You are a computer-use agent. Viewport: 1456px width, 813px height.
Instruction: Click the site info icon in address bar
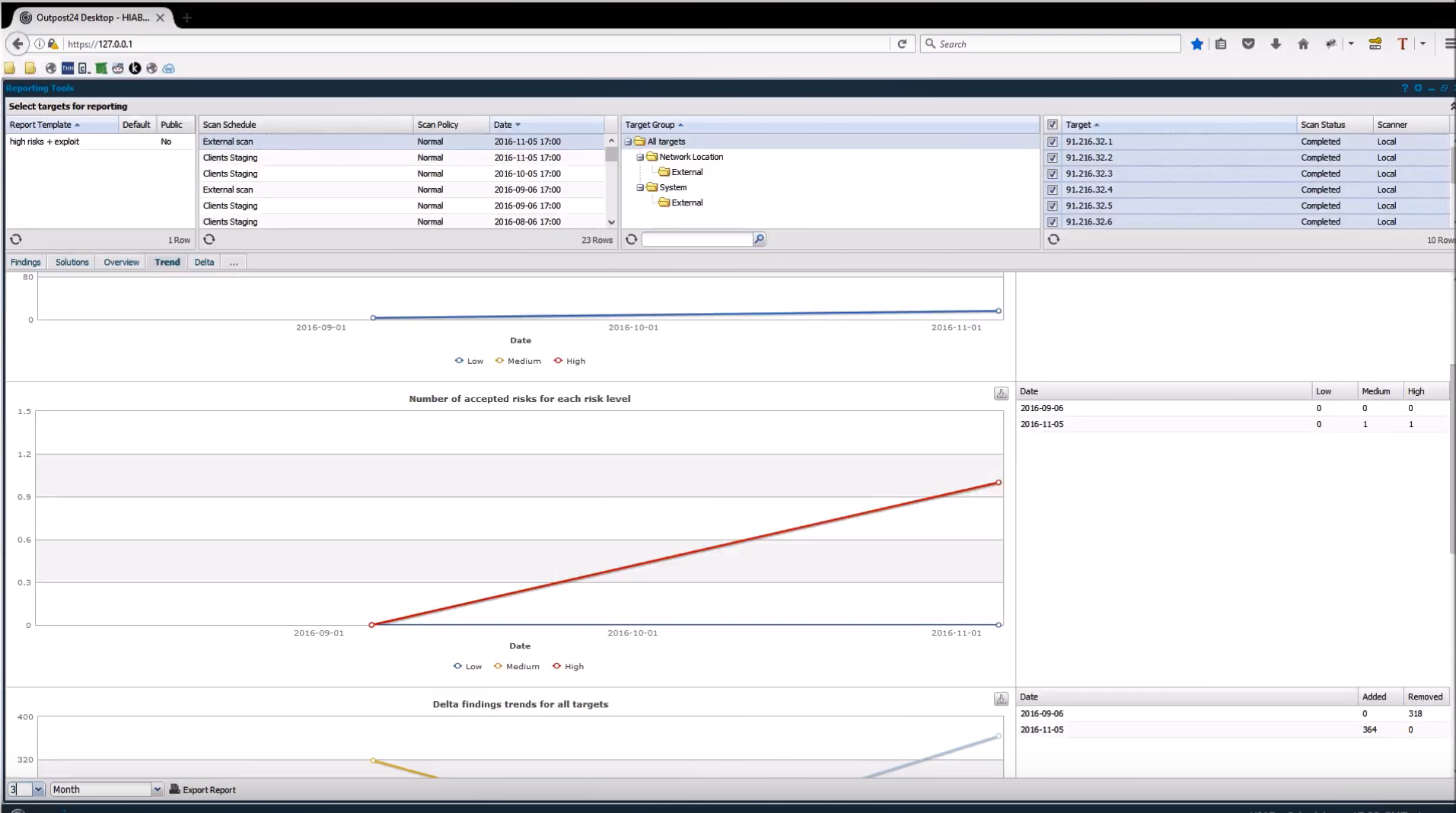pos(40,44)
